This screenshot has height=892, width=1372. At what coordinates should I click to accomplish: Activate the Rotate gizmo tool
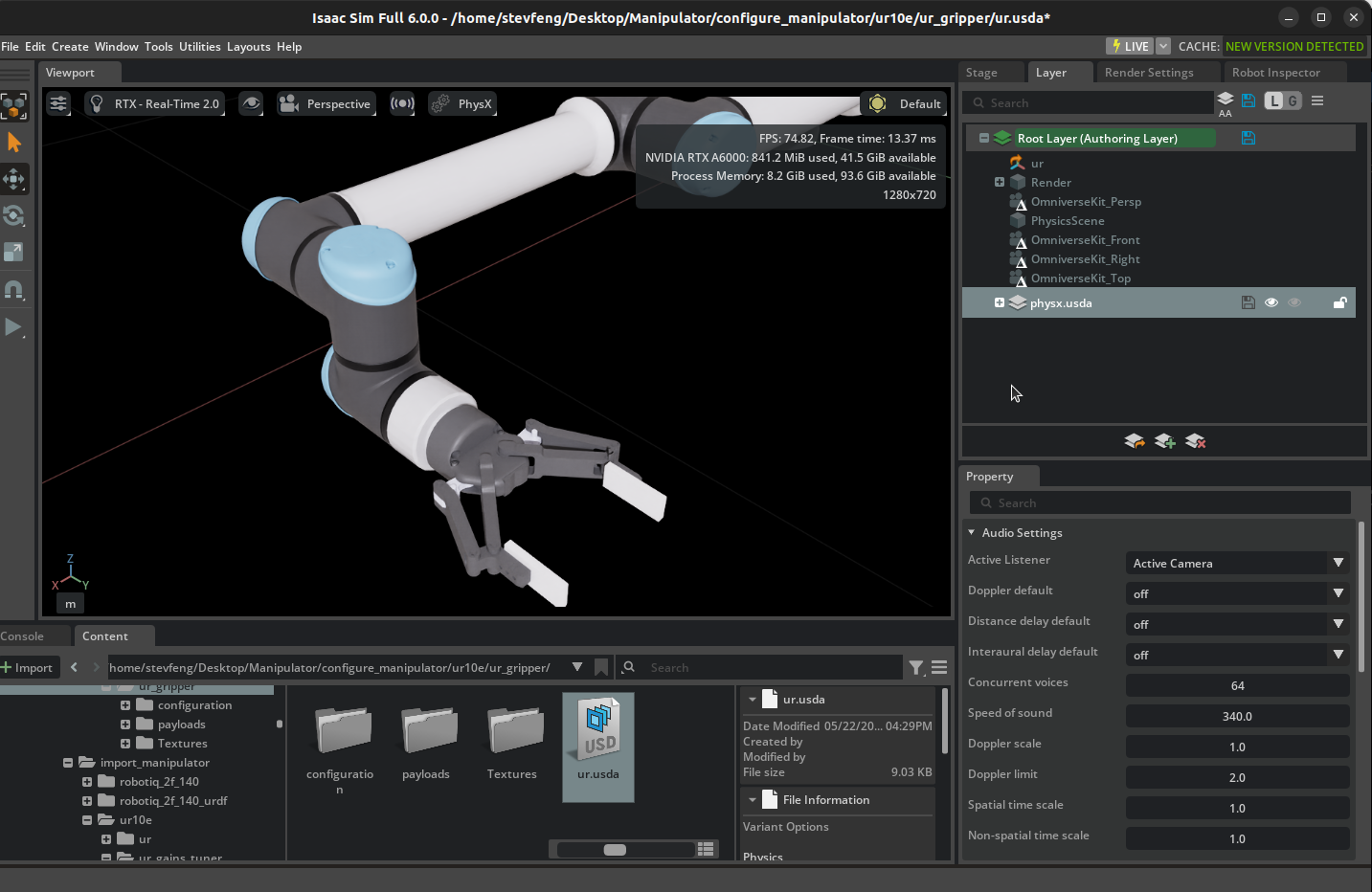(x=13, y=215)
